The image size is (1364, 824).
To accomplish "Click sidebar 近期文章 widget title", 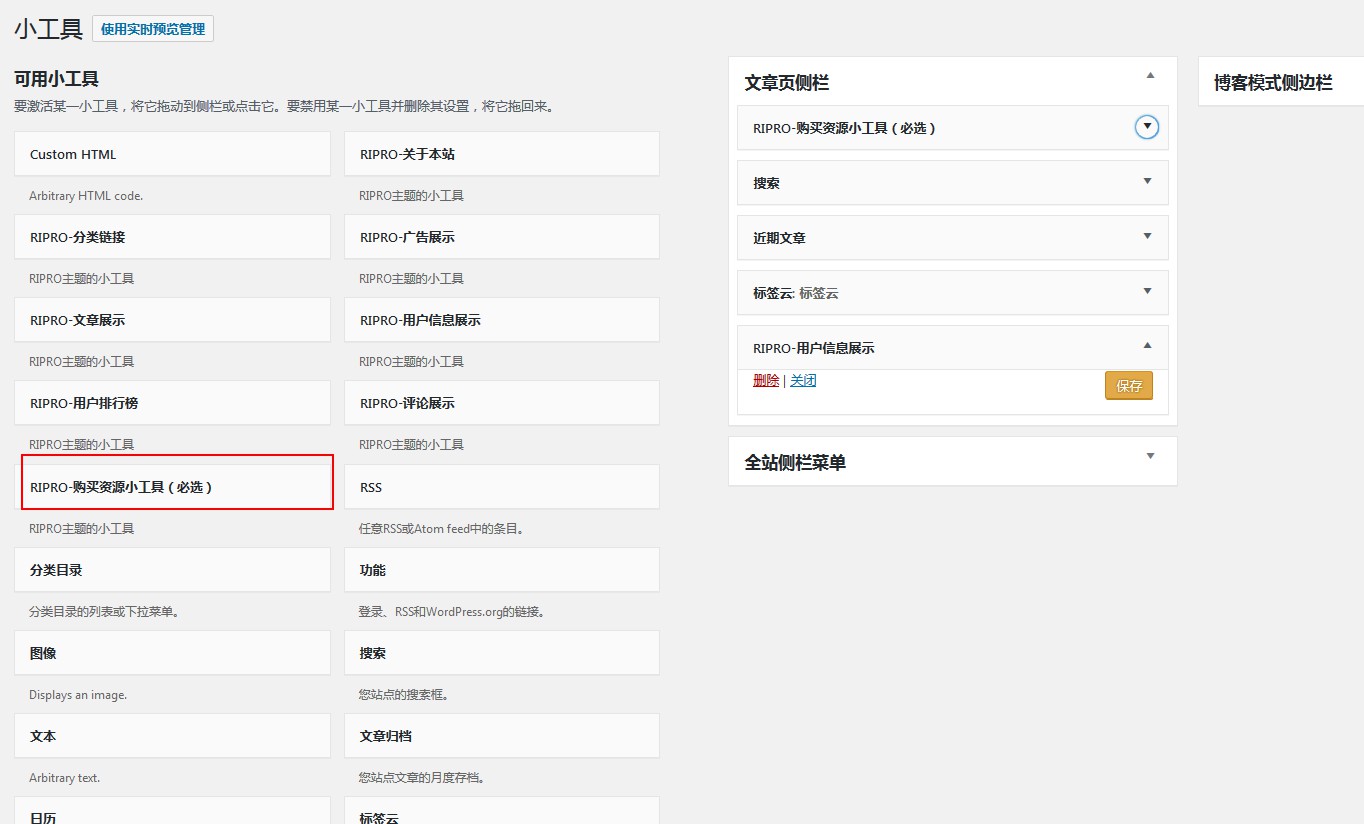I will 779,238.
